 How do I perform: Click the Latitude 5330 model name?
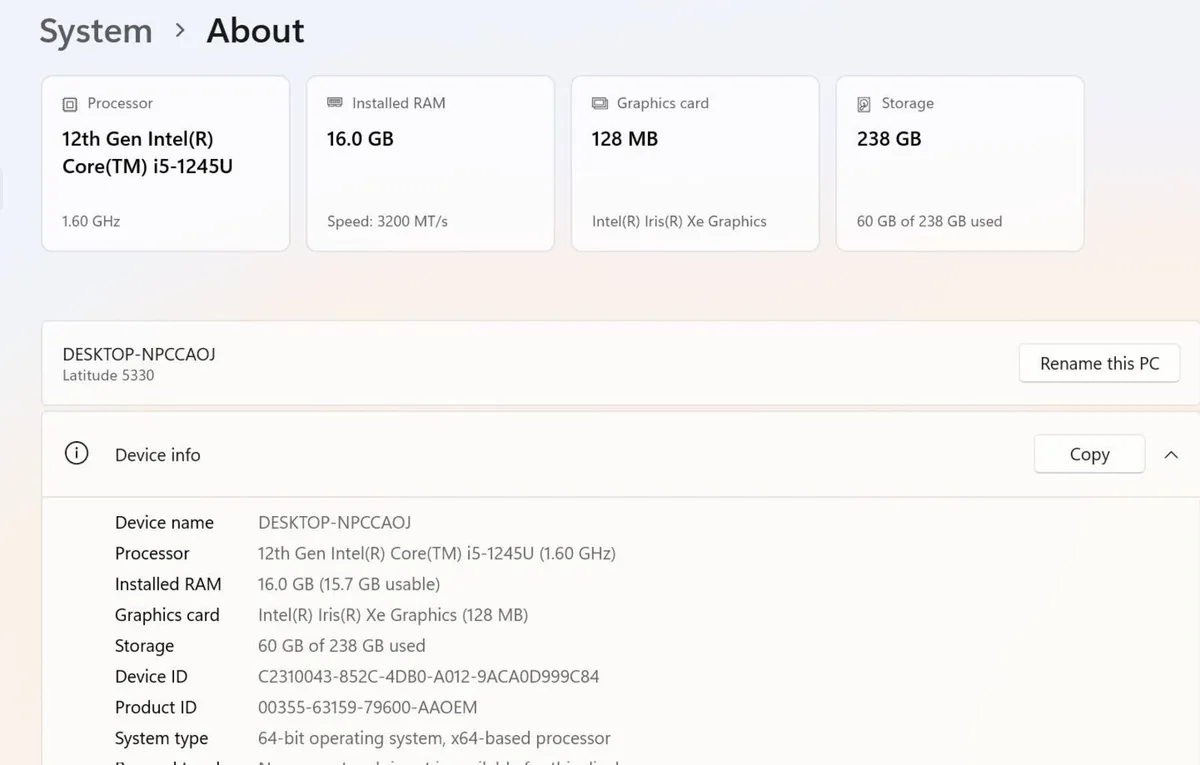(108, 376)
